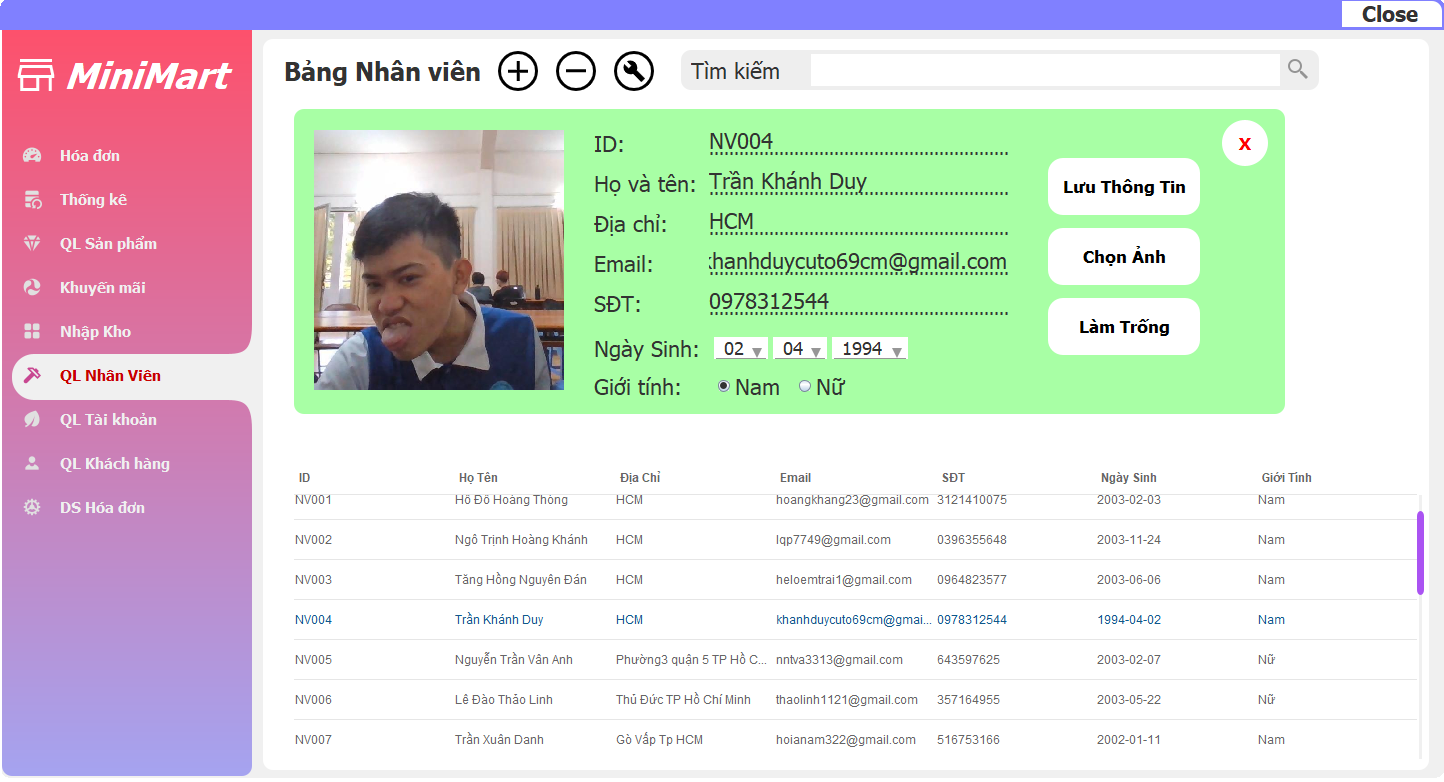The image size is (1444, 782).
Task: Click the purple table scrollbar thumb
Action: pos(1420,553)
